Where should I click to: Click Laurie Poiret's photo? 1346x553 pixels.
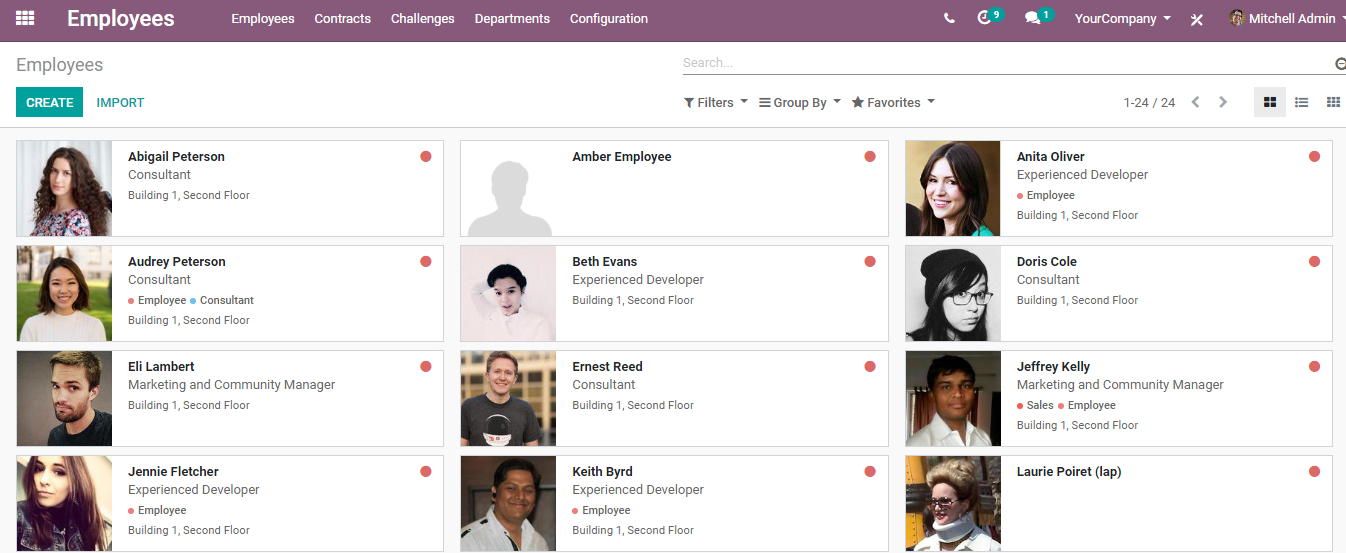pos(953,503)
